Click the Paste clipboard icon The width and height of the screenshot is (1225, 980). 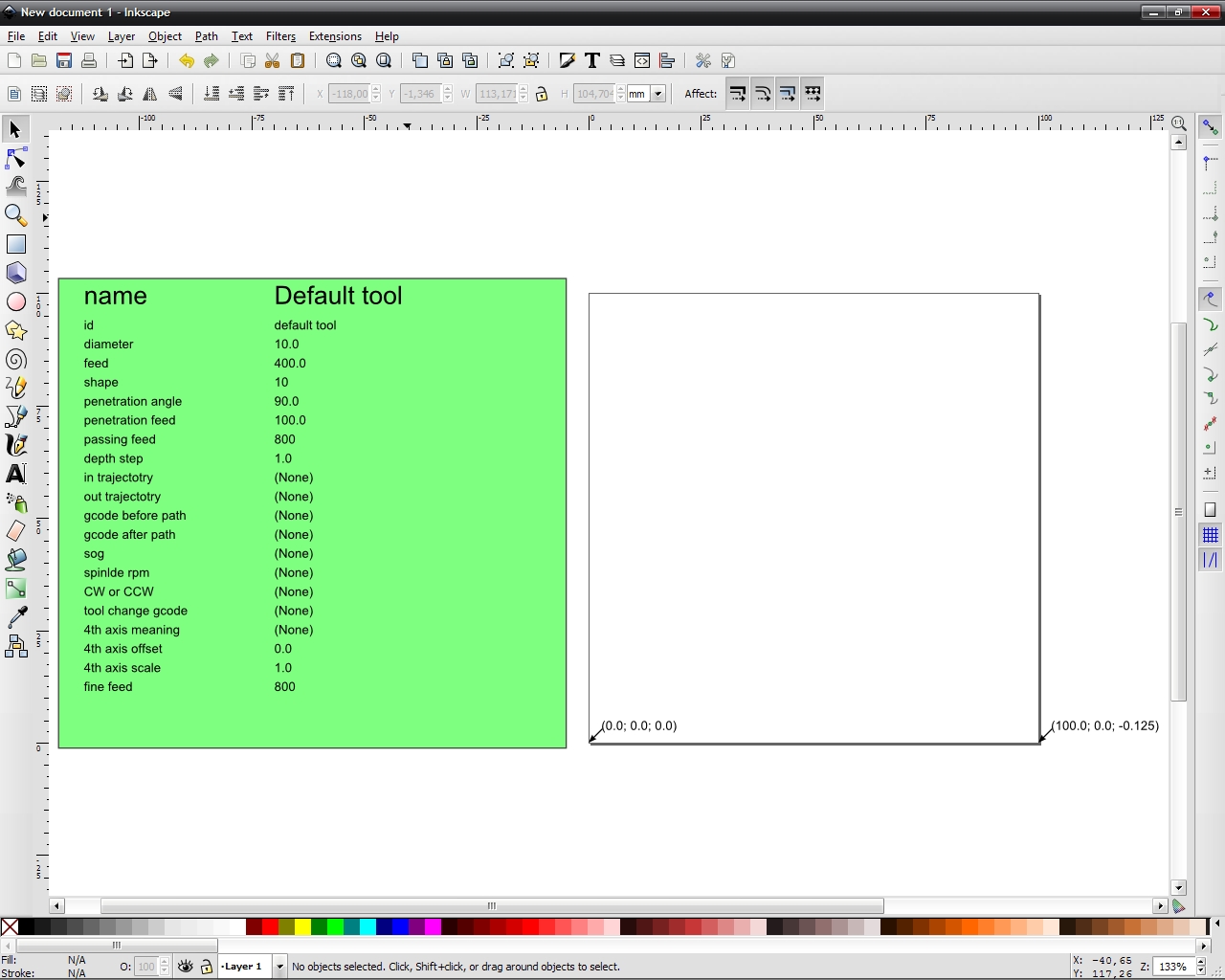298,60
